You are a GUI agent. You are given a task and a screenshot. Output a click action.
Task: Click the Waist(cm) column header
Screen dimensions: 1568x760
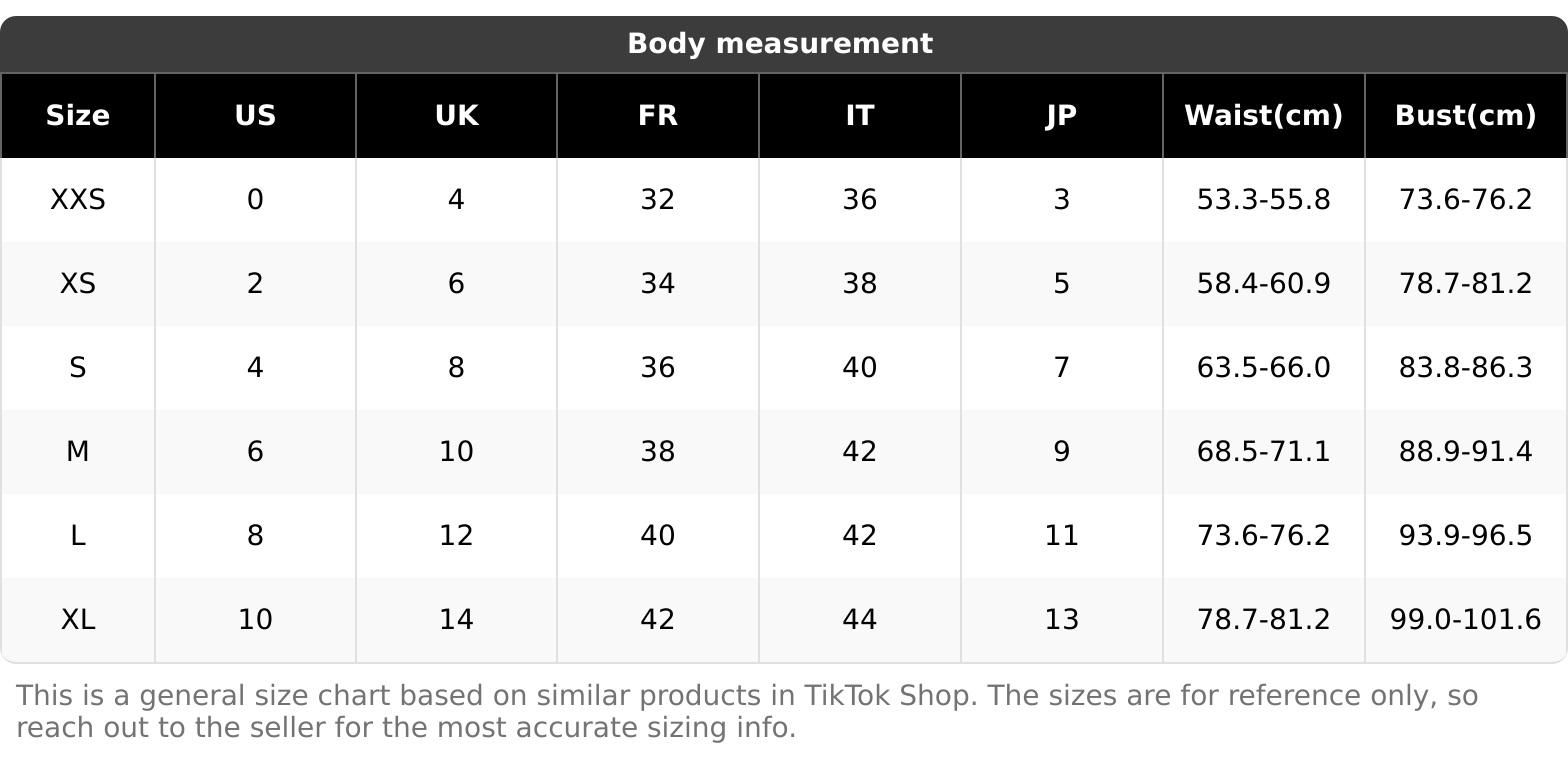pos(1263,116)
